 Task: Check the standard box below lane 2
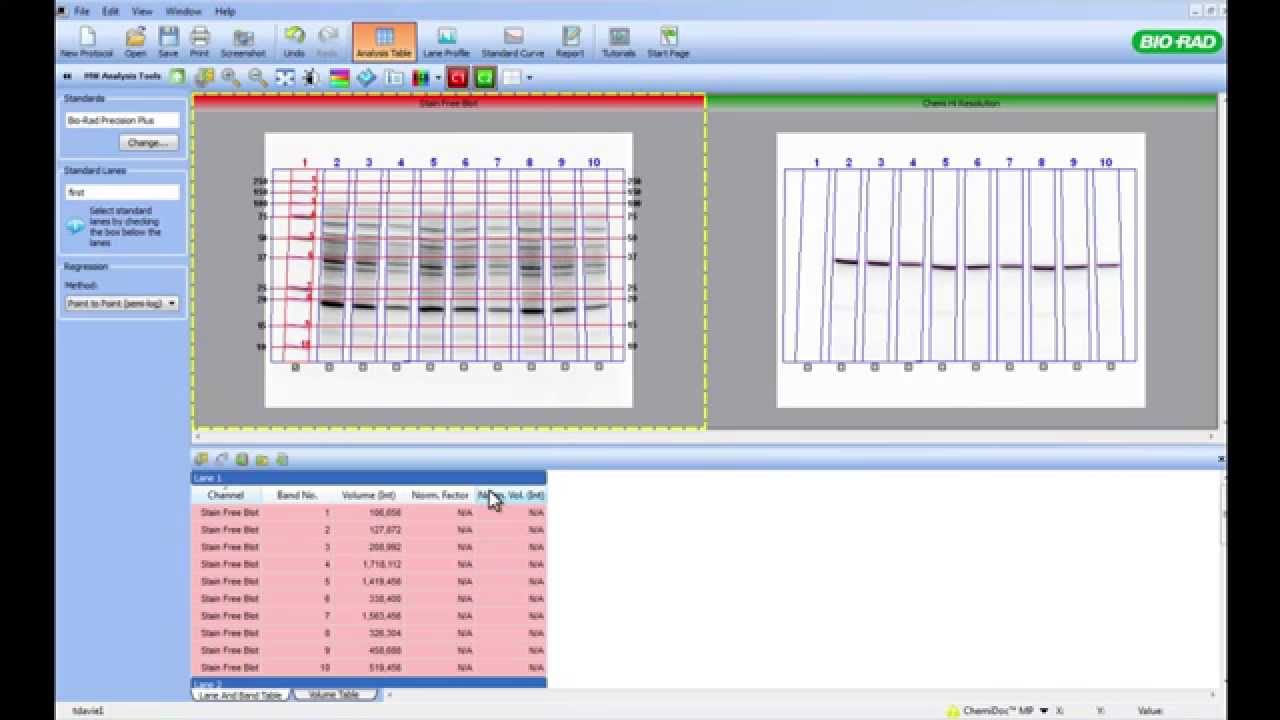tap(329, 367)
